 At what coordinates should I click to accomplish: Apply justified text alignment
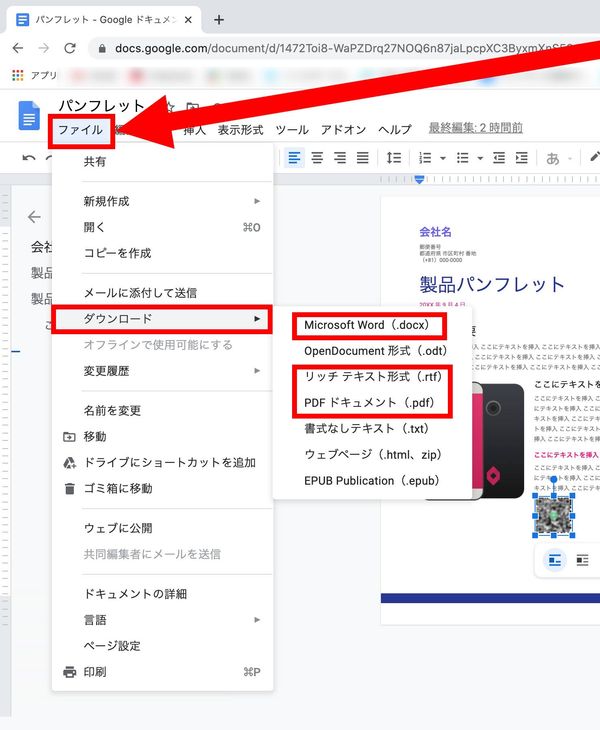tap(363, 158)
